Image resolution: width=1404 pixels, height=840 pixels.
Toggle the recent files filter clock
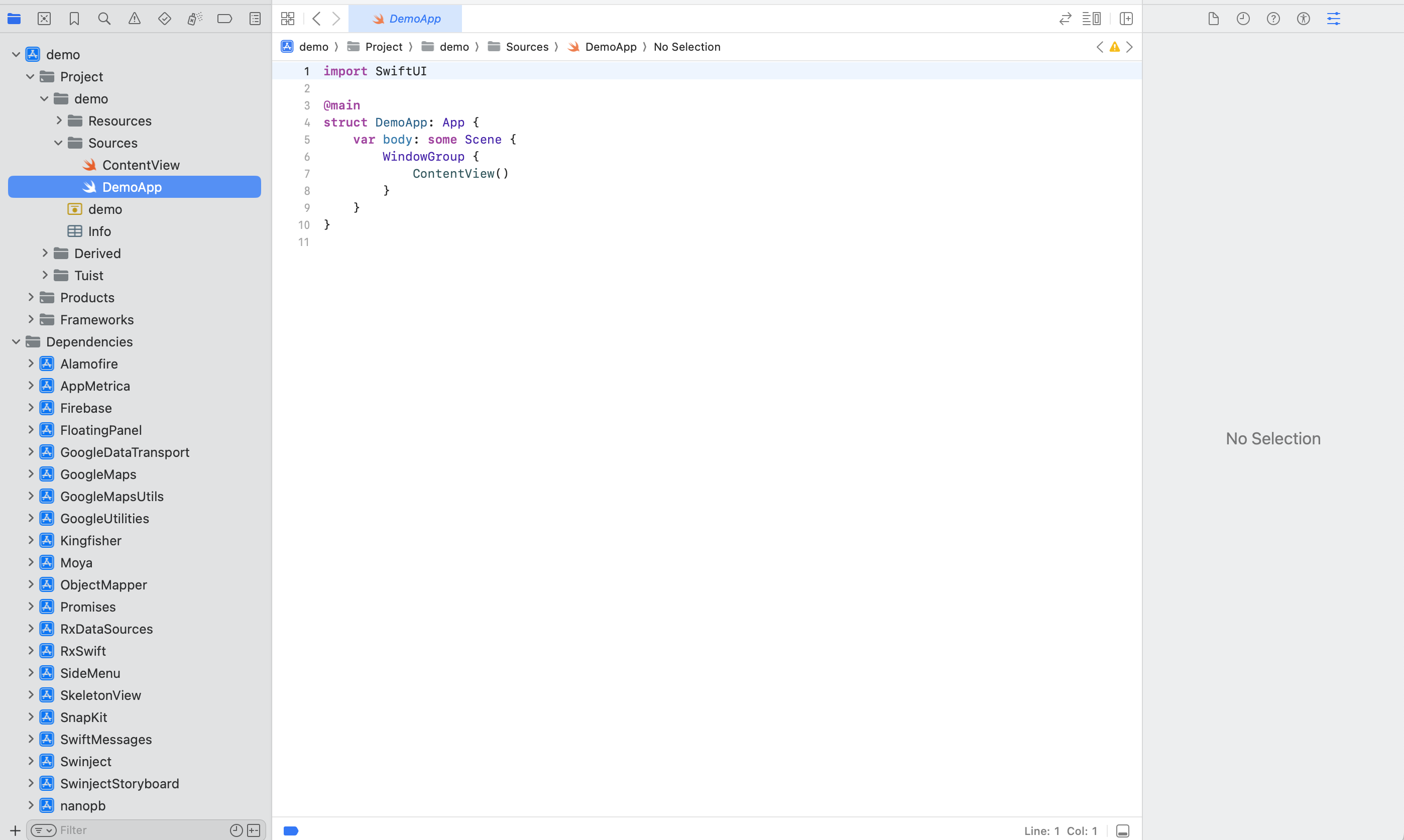click(x=236, y=830)
